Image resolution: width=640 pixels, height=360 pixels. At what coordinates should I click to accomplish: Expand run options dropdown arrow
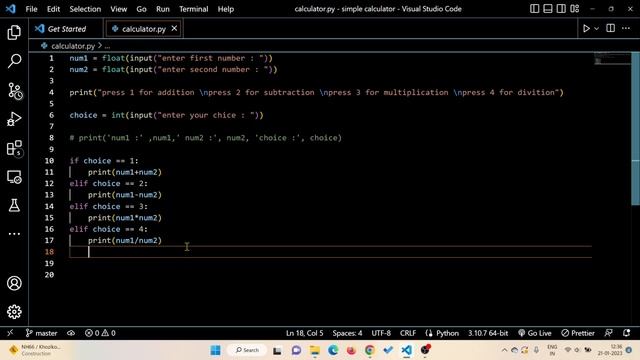[596, 29]
